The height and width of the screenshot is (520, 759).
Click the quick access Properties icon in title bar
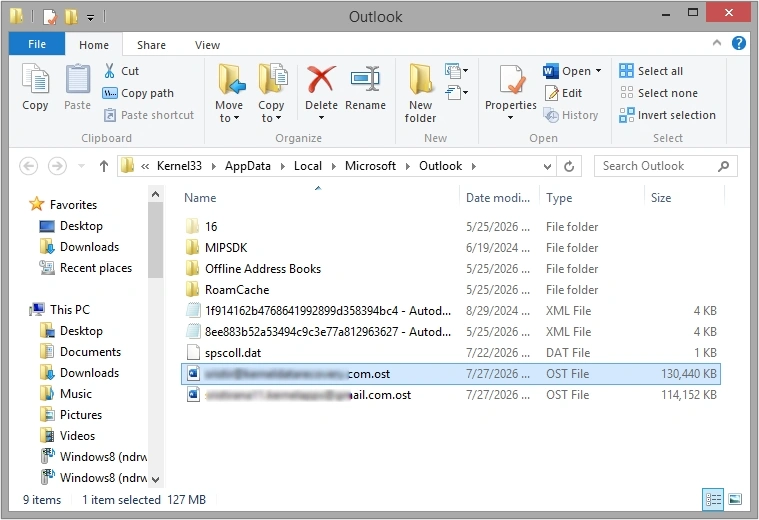pyautogui.click(x=50, y=17)
